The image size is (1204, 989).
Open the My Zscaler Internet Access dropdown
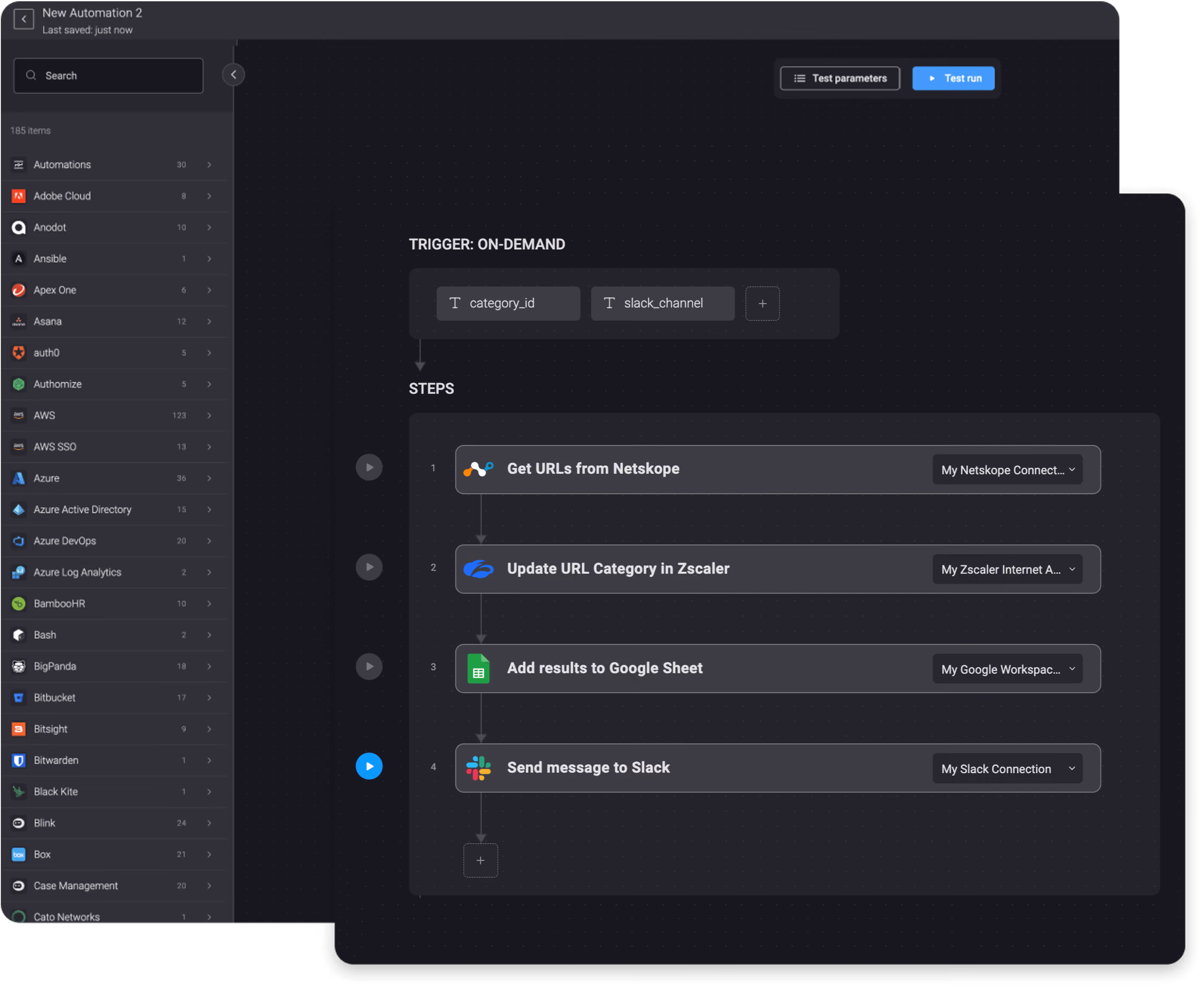[x=1008, y=569]
